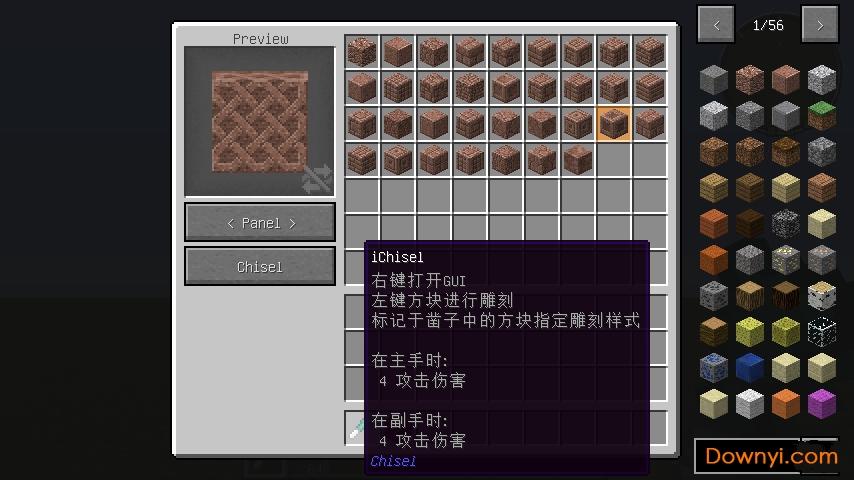Choose the Wet Sponge block icon
Screen dimensions: 854x480
point(785,331)
